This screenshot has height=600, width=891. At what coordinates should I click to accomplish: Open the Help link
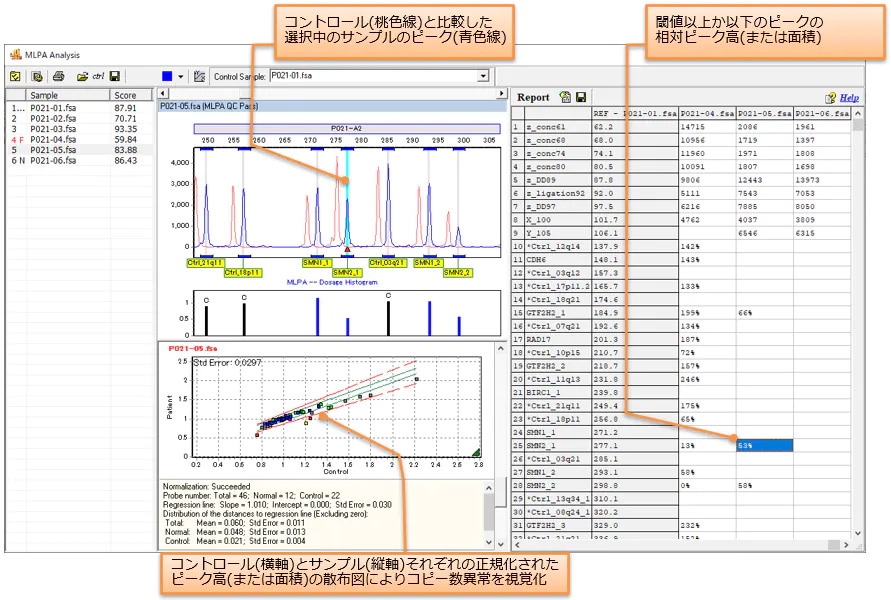(x=849, y=98)
